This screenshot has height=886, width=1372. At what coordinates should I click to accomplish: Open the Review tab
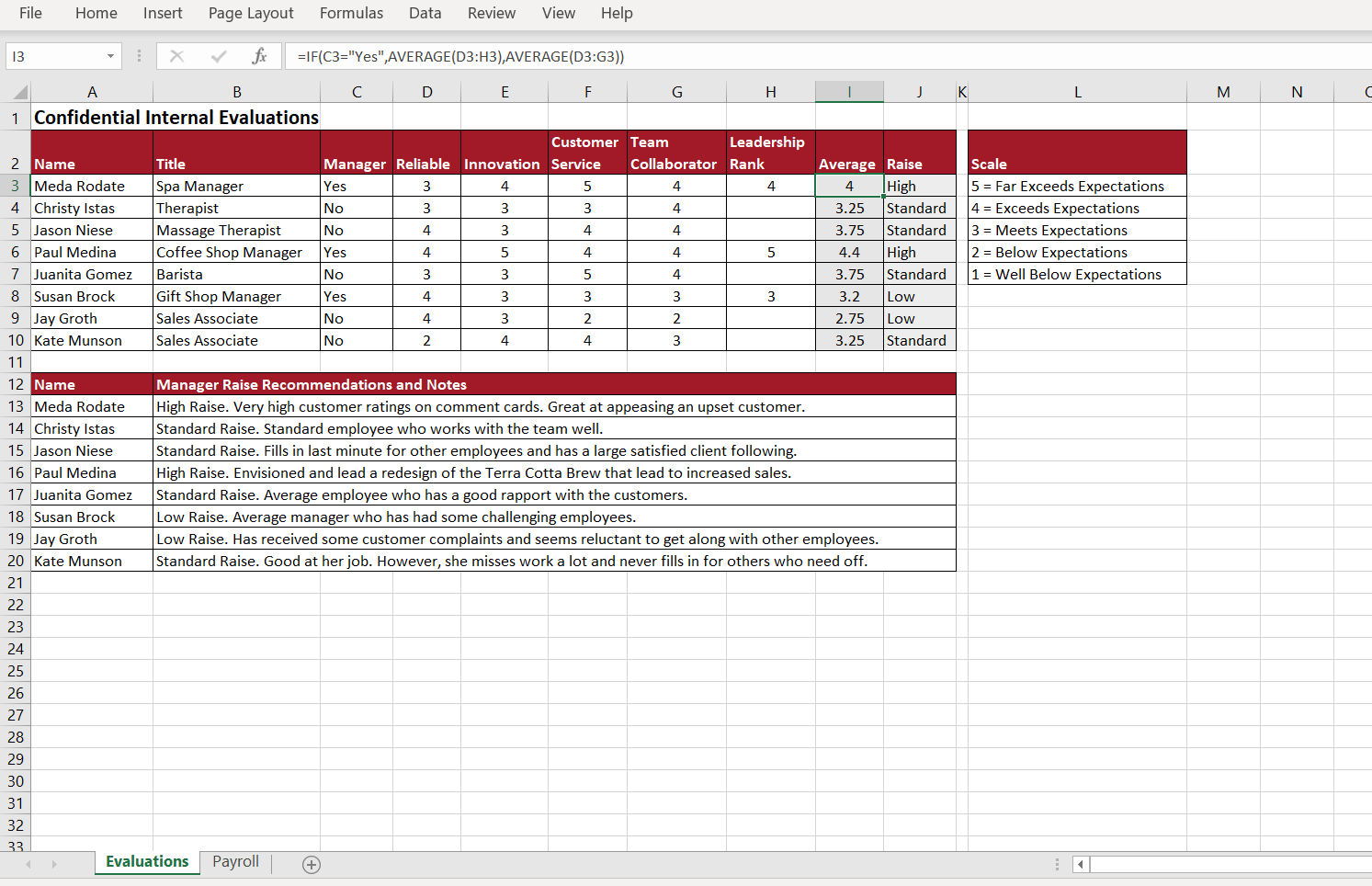pyautogui.click(x=492, y=13)
